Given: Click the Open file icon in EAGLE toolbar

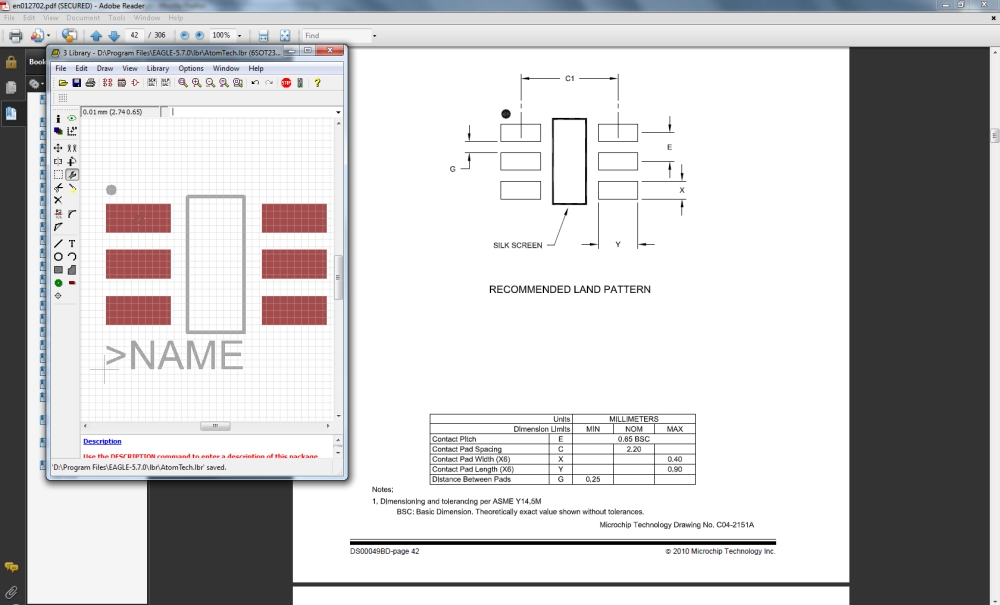Looking at the screenshot, I should click(63, 83).
